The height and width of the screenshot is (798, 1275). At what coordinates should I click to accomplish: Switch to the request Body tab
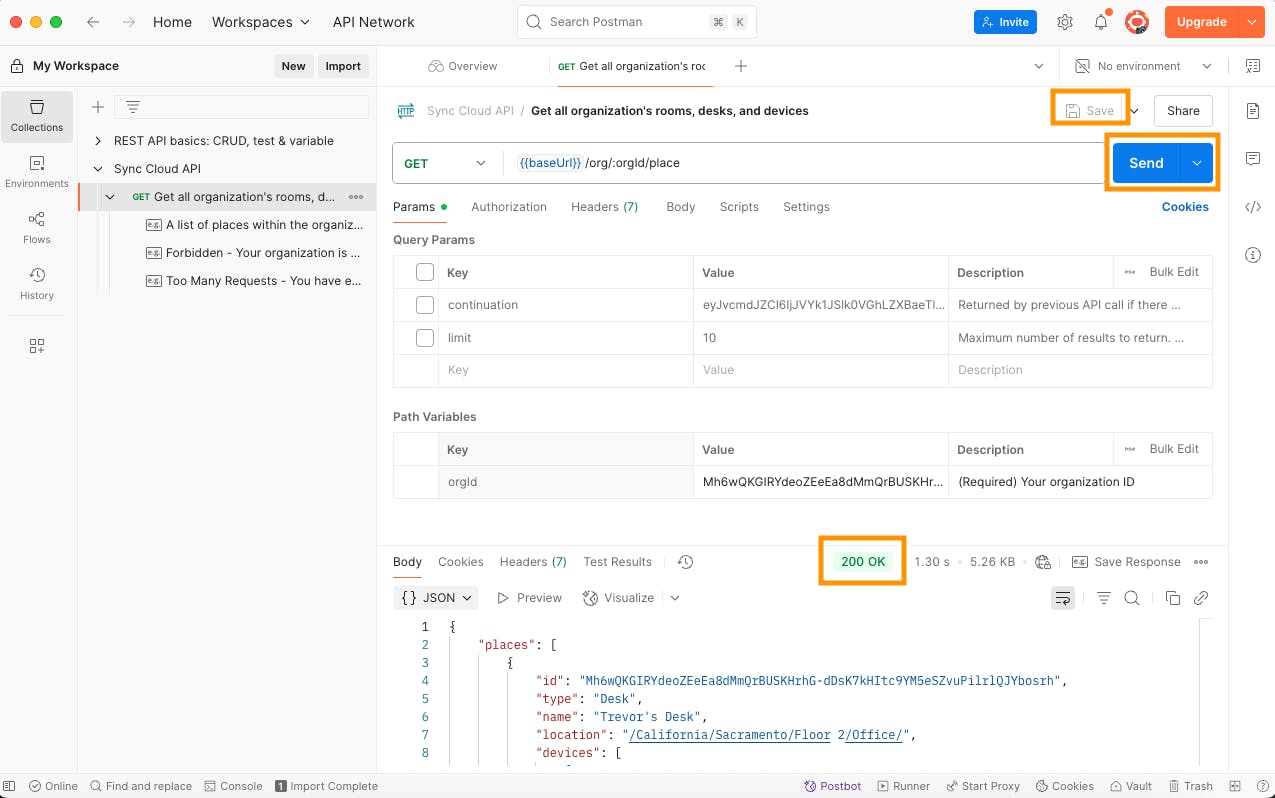coord(680,207)
